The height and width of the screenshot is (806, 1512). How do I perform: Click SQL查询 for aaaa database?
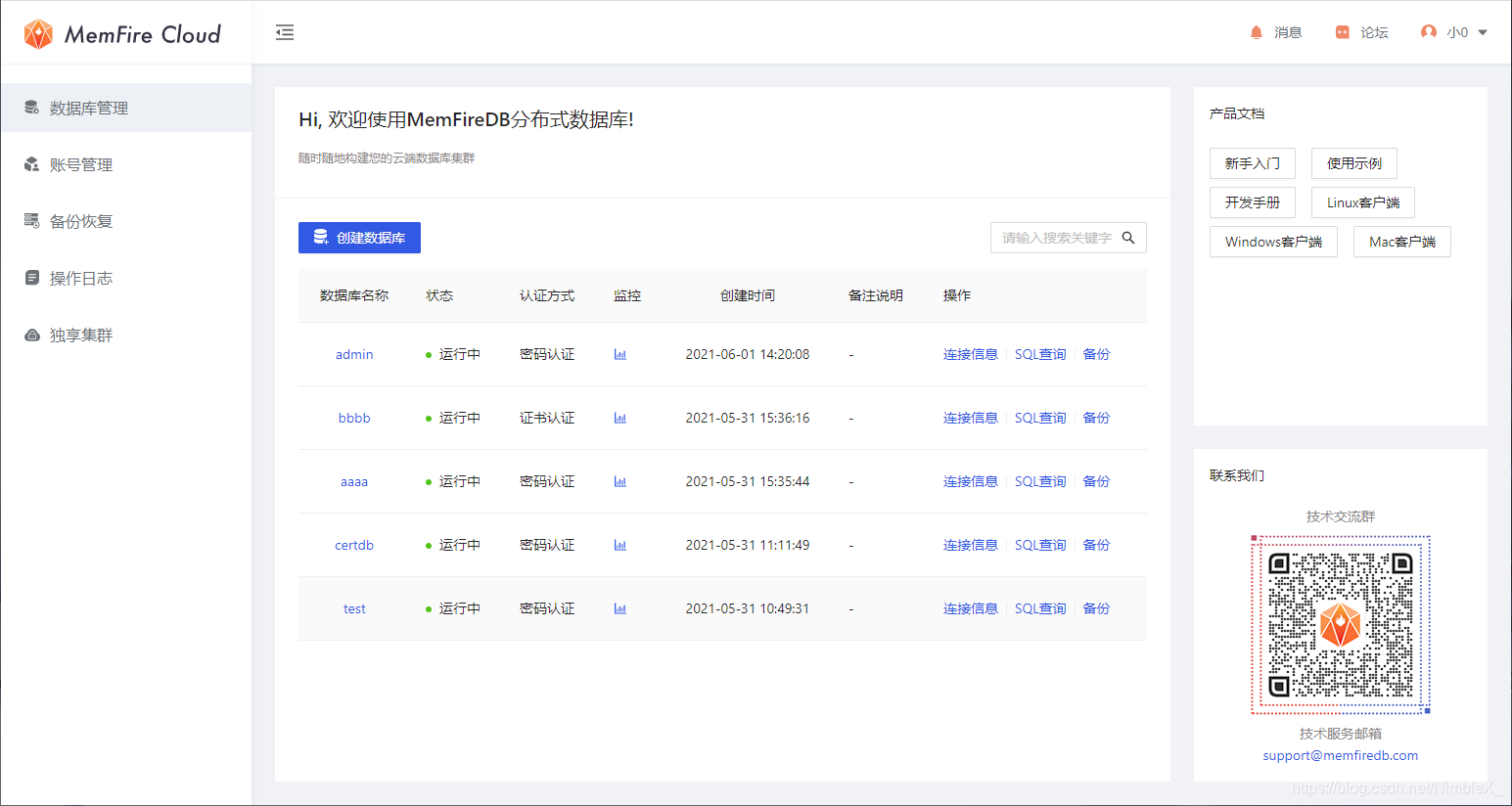pos(1040,481)
